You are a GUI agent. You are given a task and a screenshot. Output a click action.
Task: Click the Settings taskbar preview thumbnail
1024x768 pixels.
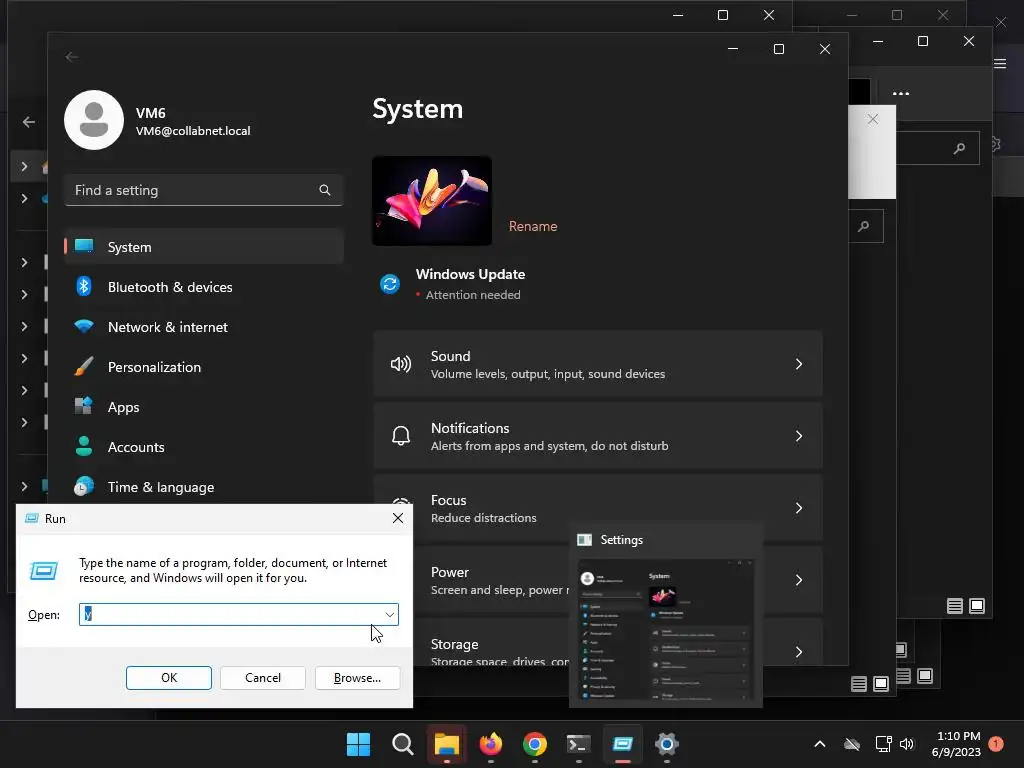click(x=666, y=630)
